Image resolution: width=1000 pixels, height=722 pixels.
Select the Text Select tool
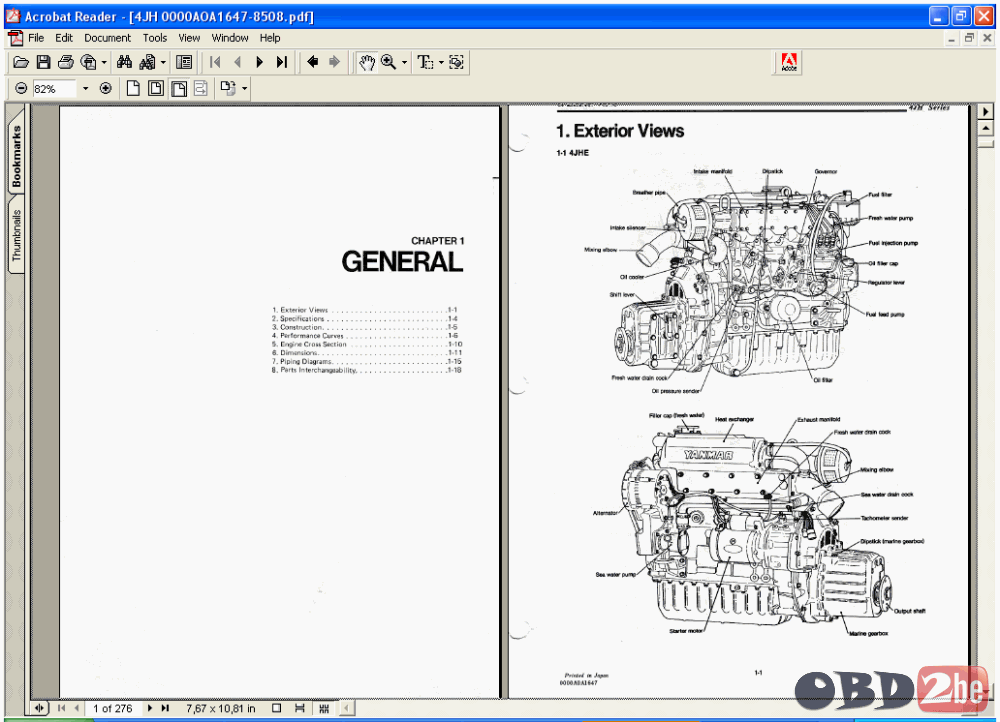tap(425, 62)
